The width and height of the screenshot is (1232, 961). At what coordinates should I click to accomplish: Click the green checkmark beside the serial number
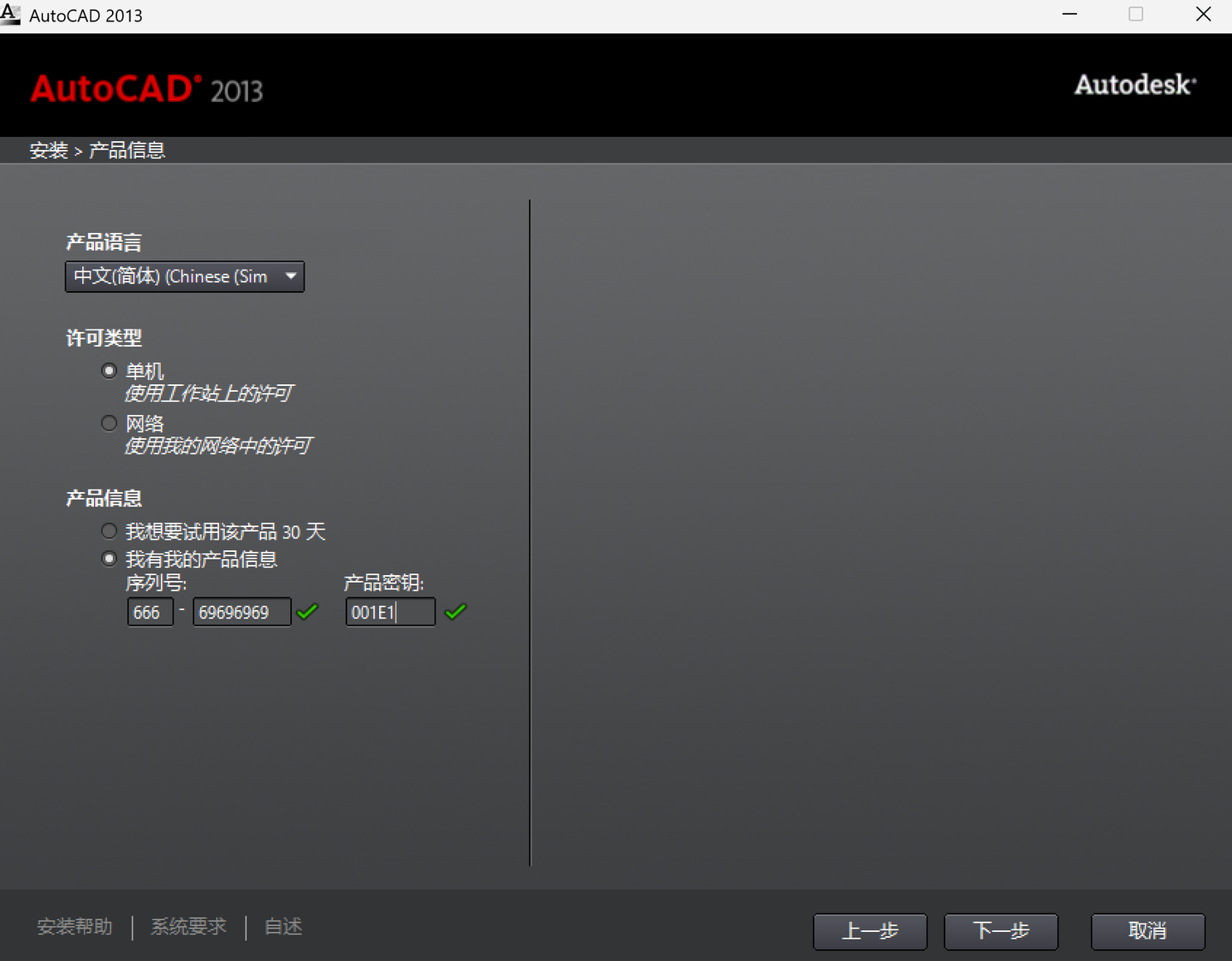click(307, 611)
